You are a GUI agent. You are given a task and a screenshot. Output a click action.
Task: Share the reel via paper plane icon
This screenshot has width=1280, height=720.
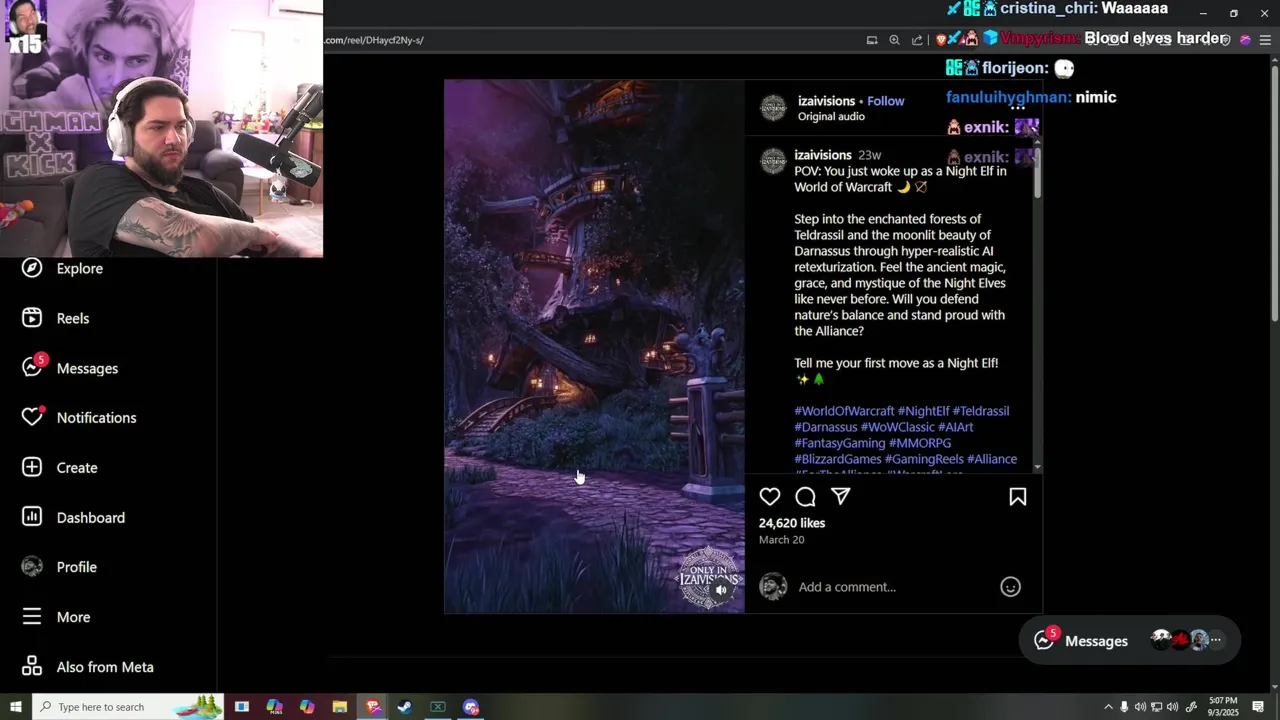click(841, 497)
